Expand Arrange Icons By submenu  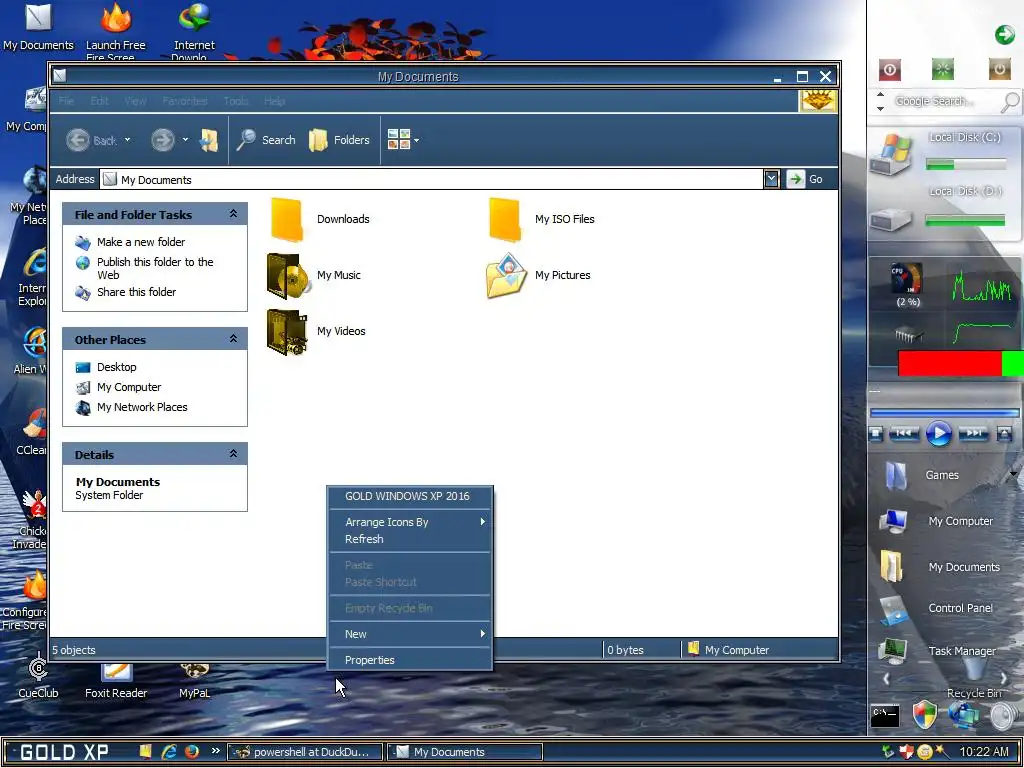409,522
